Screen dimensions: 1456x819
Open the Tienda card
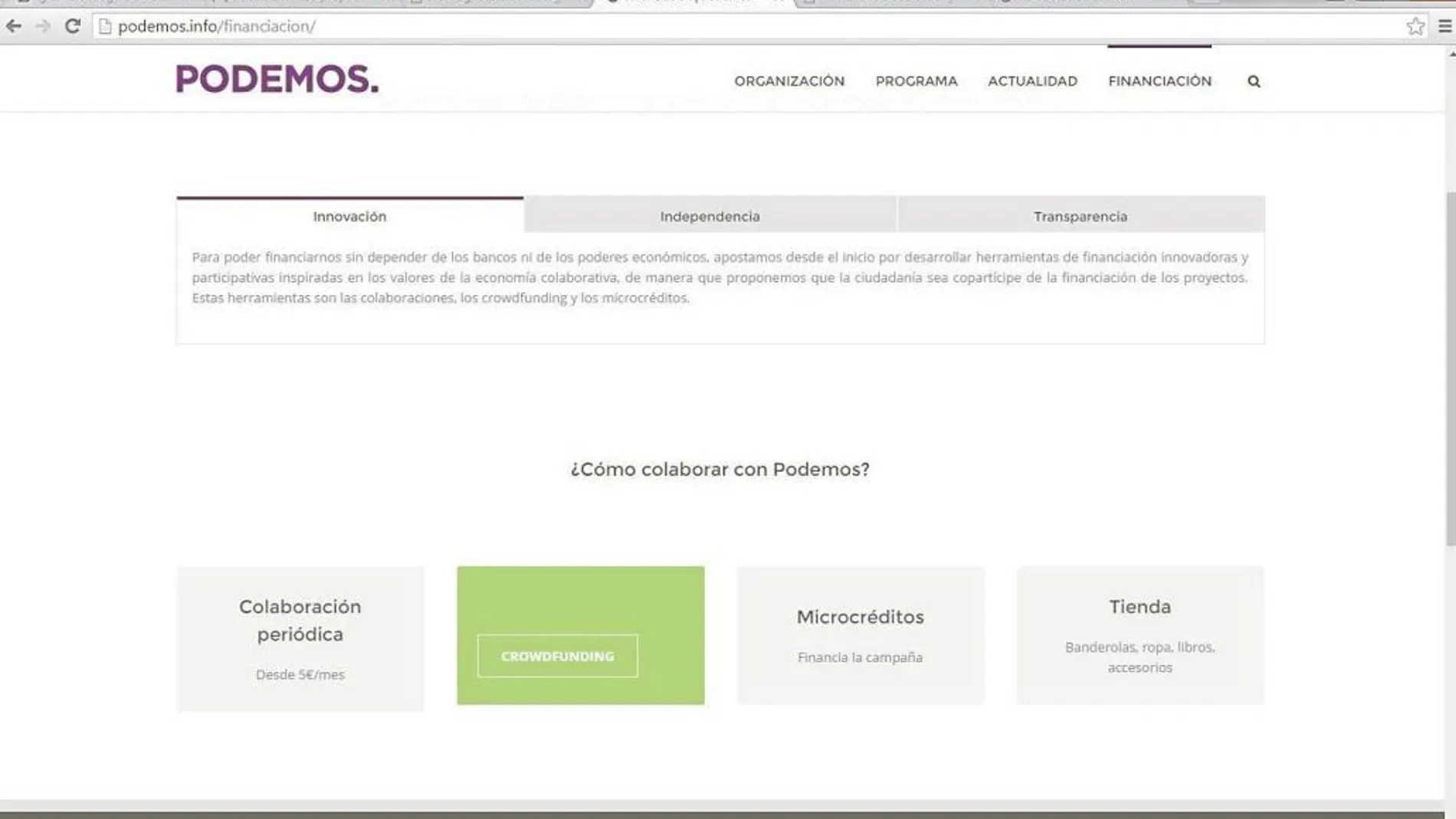(1140, 635)
